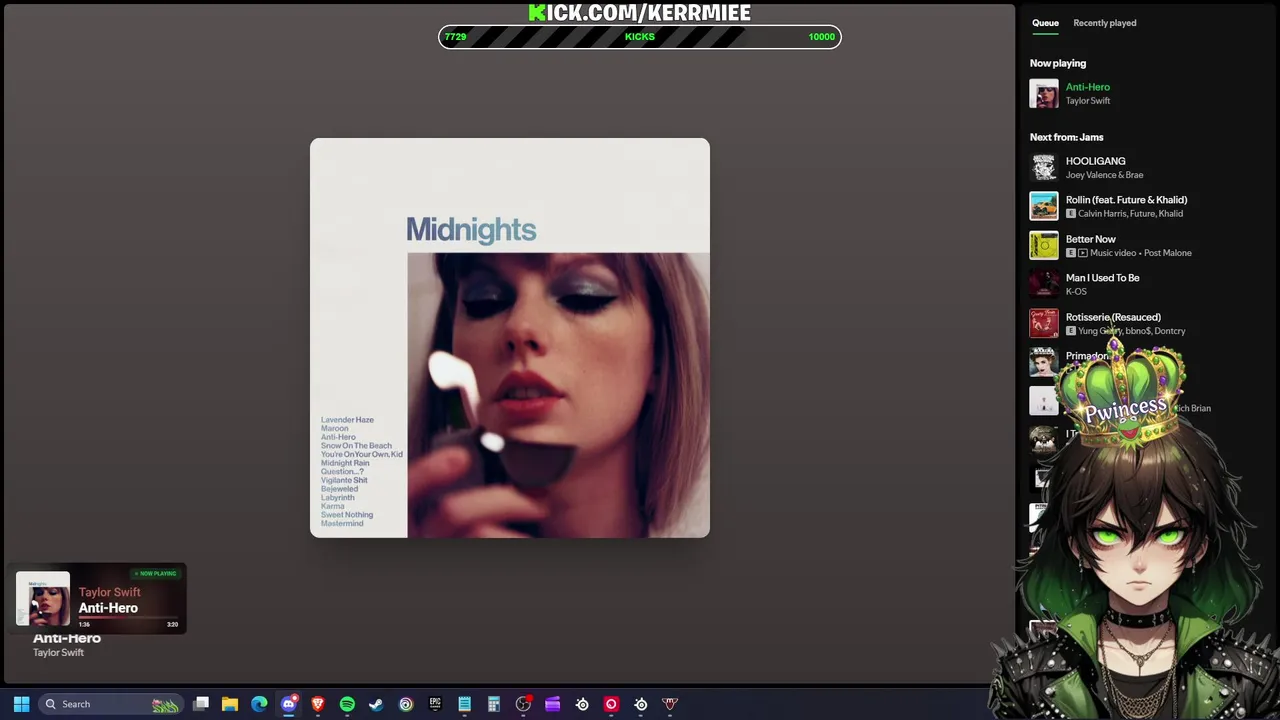Click the taskbar Search box
Image resolution: width=1280 pixels, height=720 pixels.
tap(110, 704)
